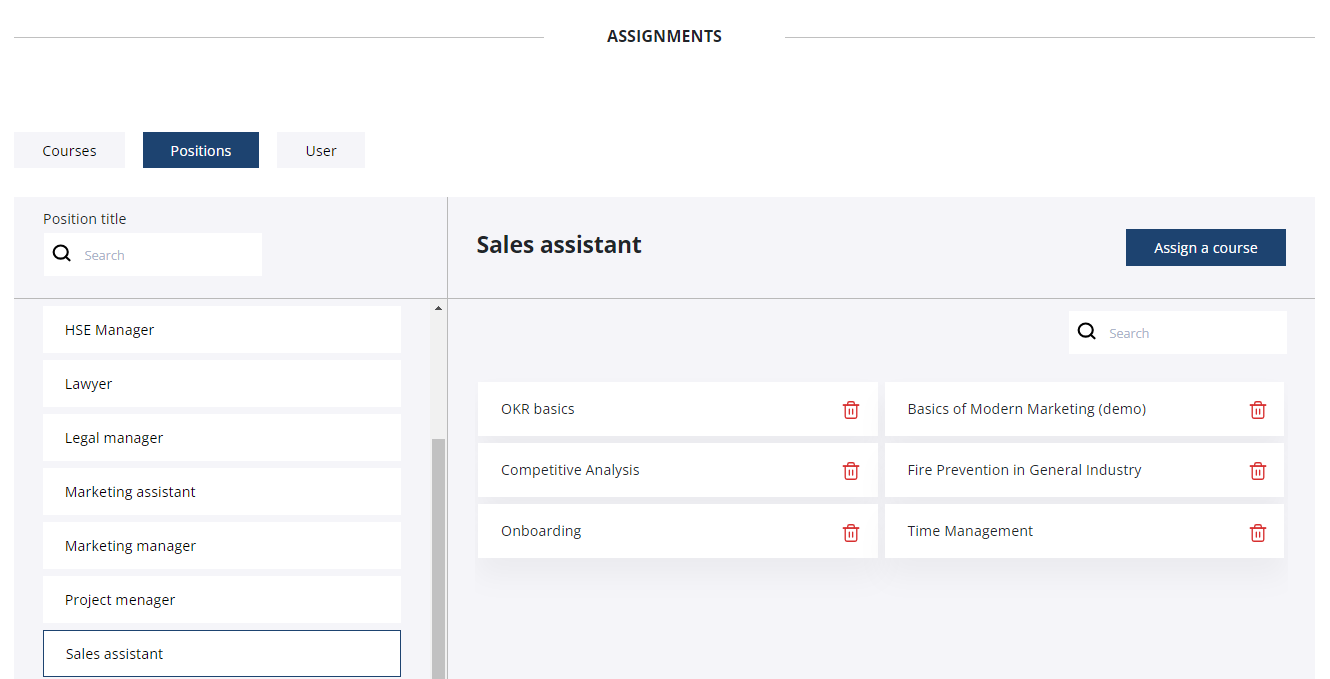Open Legal manager position
Screen dimensions: 1330x679
point(221,438)
